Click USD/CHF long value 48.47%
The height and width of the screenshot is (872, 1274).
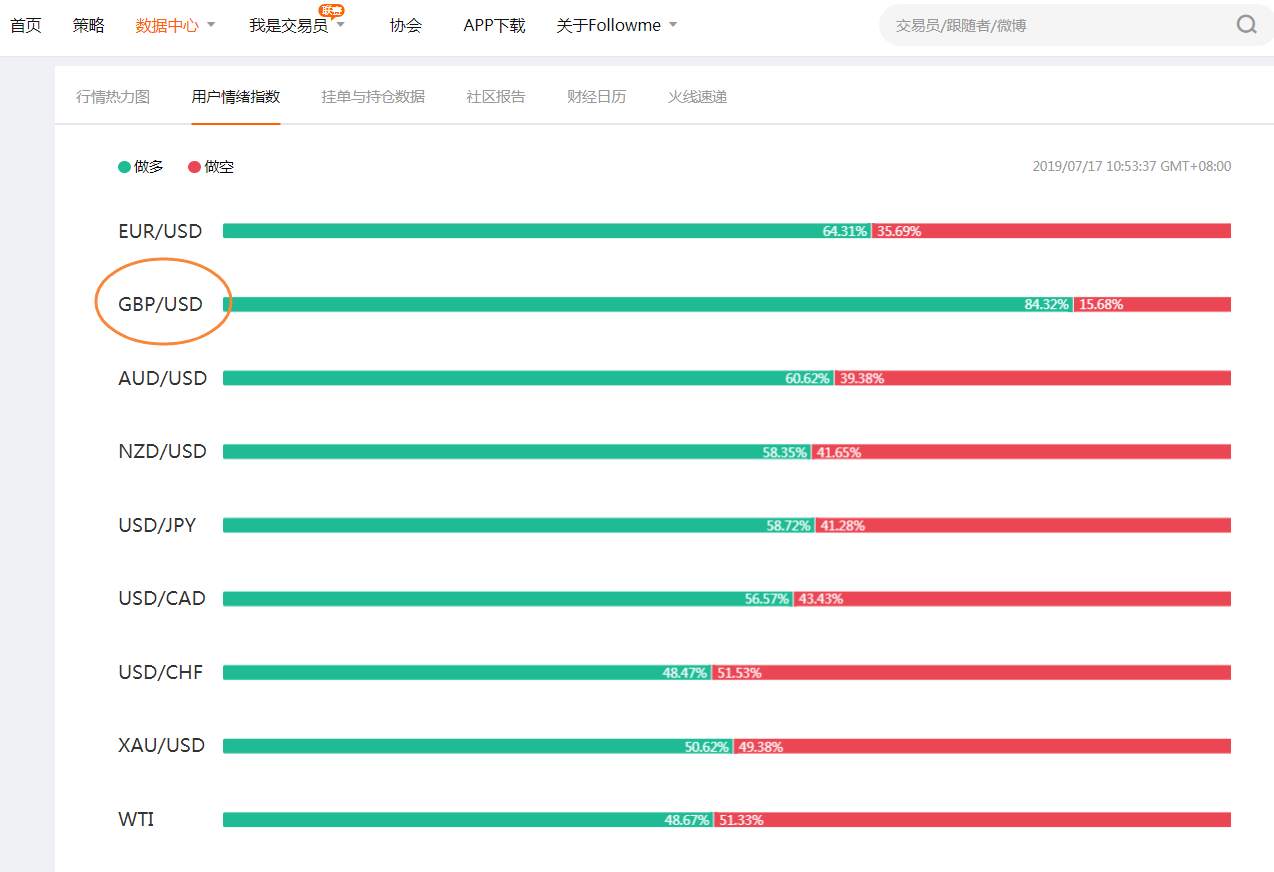[685, 673]
